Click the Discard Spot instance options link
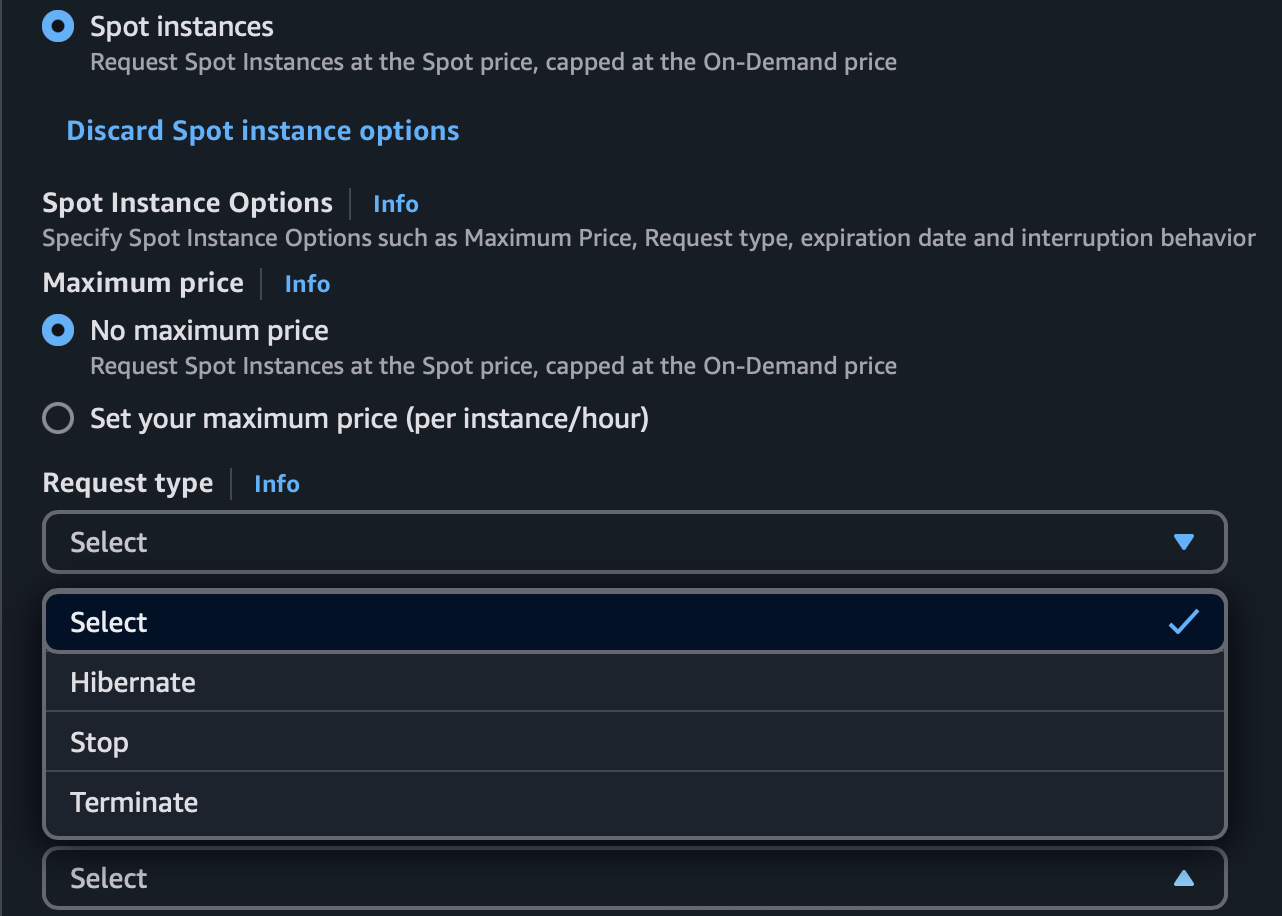The width and height of the screenshot is (1282, 916). click(x=263, y=131)
